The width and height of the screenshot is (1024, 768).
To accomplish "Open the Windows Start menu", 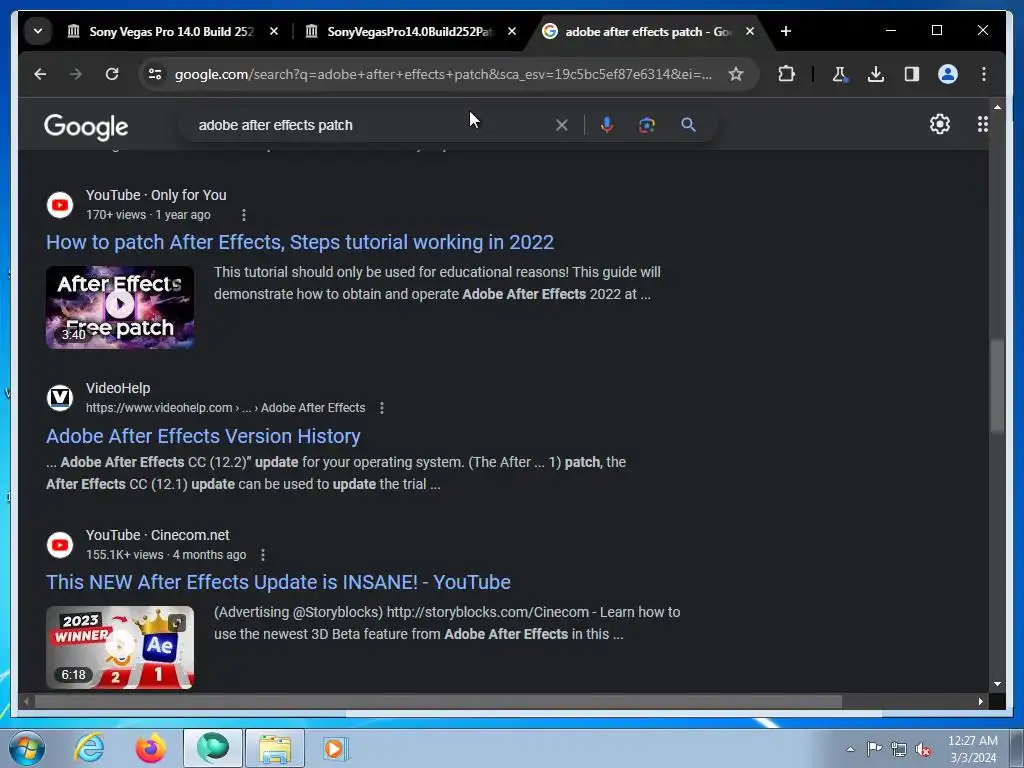I will [x=26, y=748].
